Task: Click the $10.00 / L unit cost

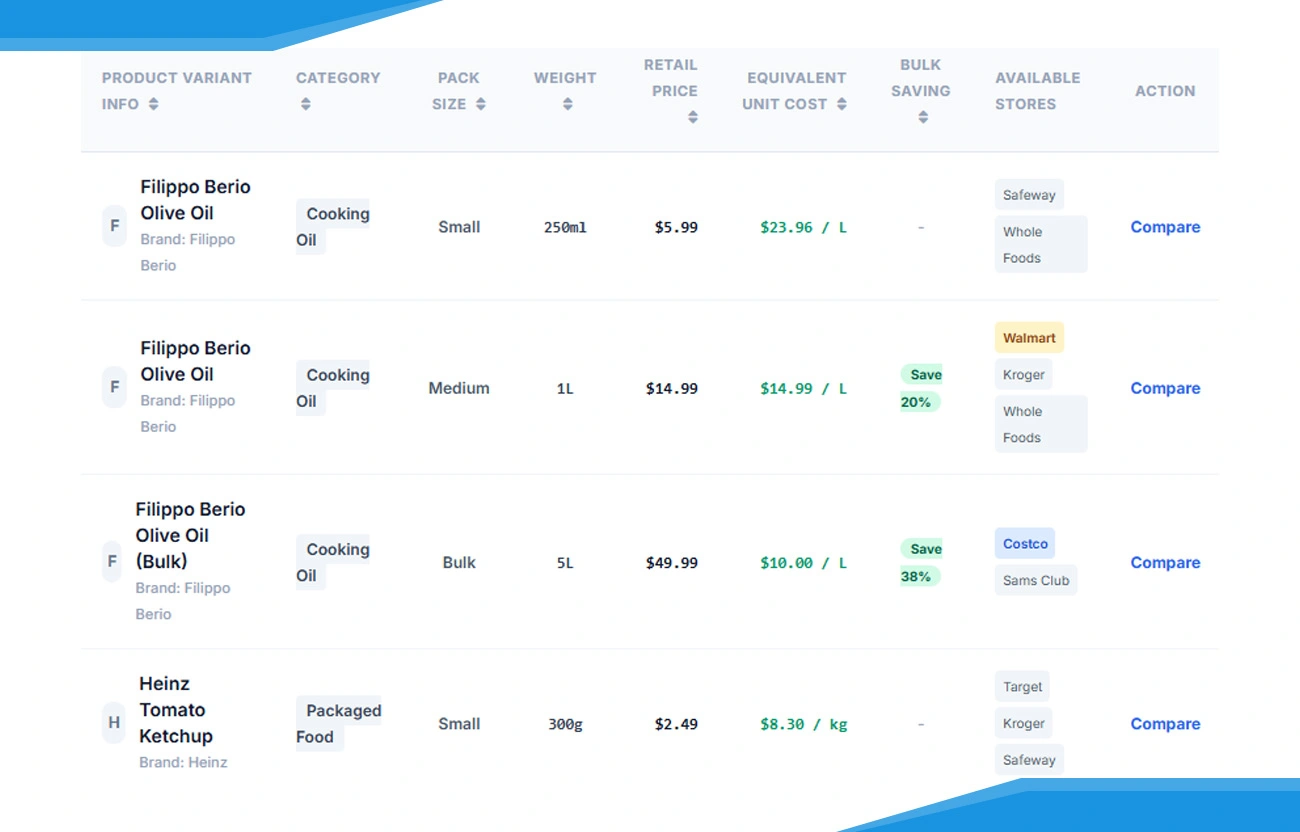Action: coord(803,563)
